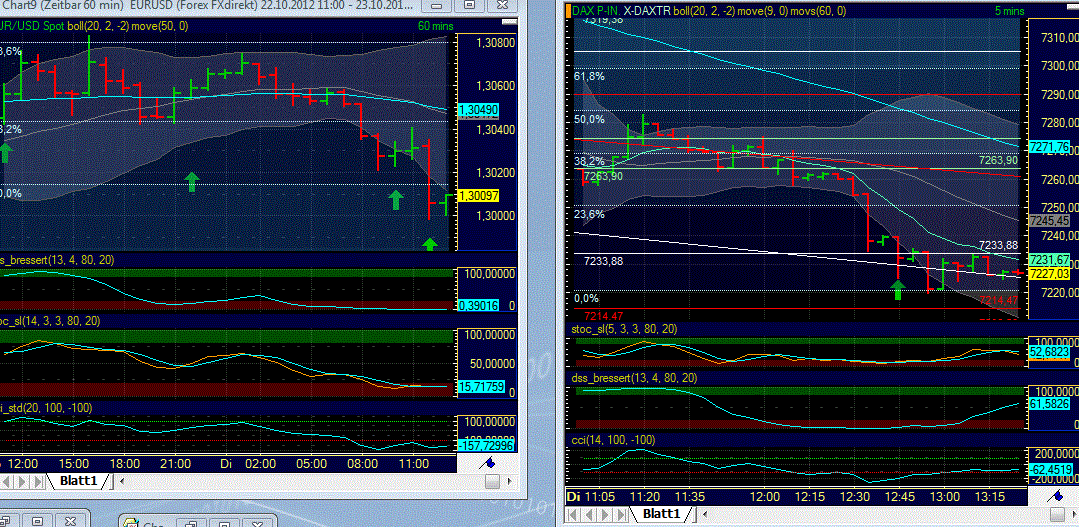Minimize the Chart9 EURUSD window

pyautogui.click(x=436, y=6)
